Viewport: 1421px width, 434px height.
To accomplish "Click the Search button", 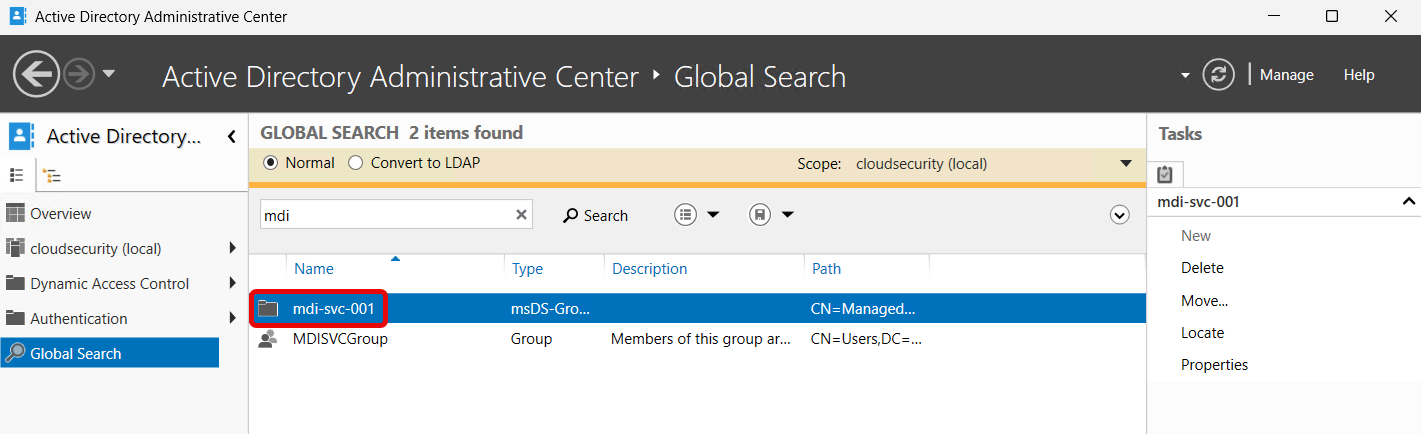I will point(595,215).
